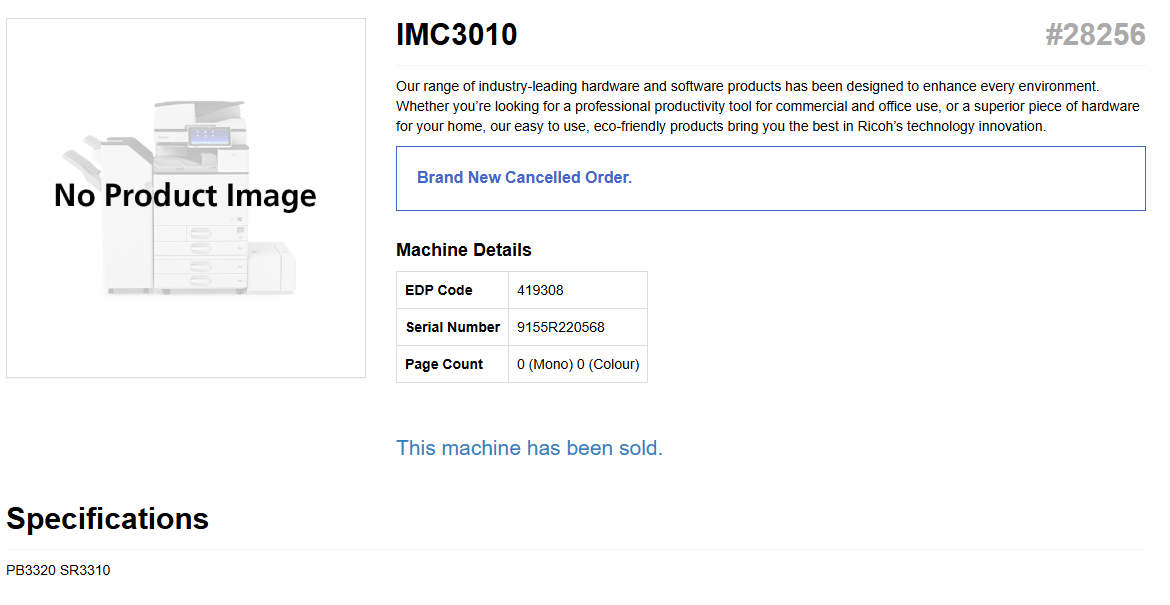Select the PB3320 specification text
This screenshot has width=1170, height=605.
[30, 570]
